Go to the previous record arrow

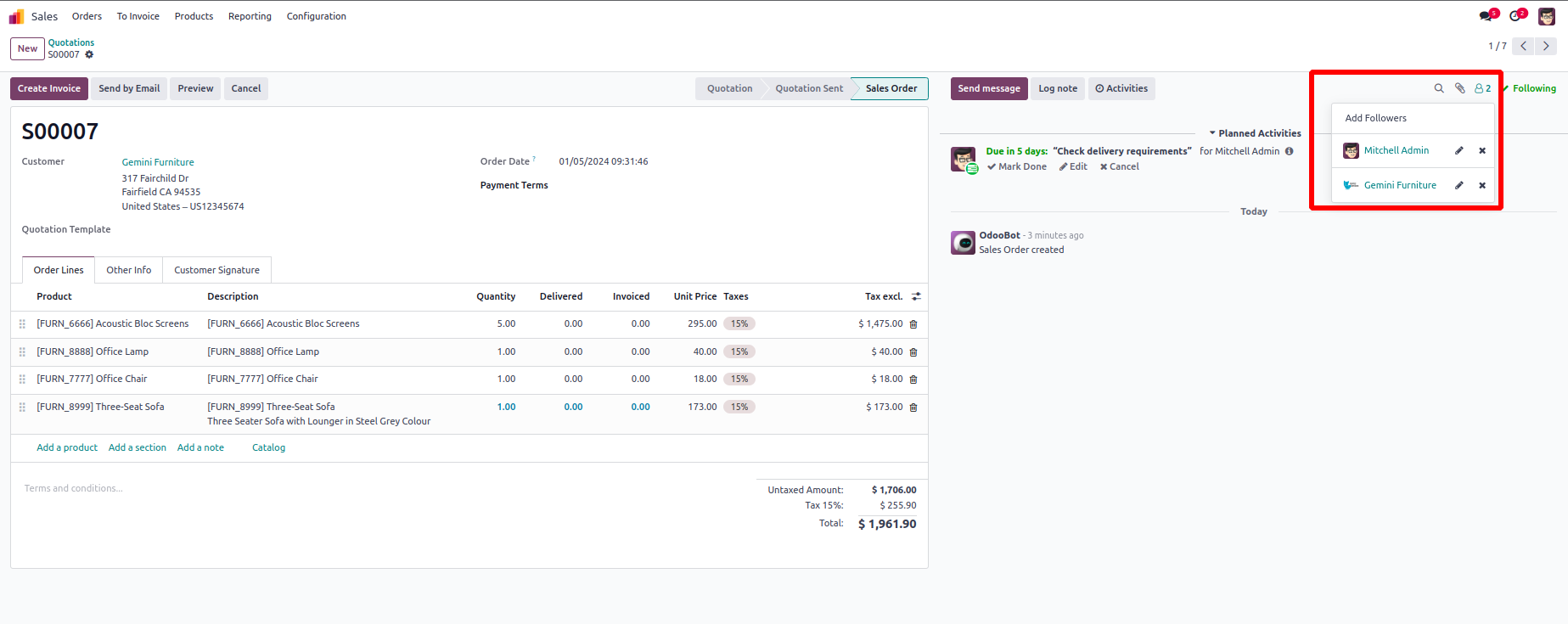coord(1524,46)
